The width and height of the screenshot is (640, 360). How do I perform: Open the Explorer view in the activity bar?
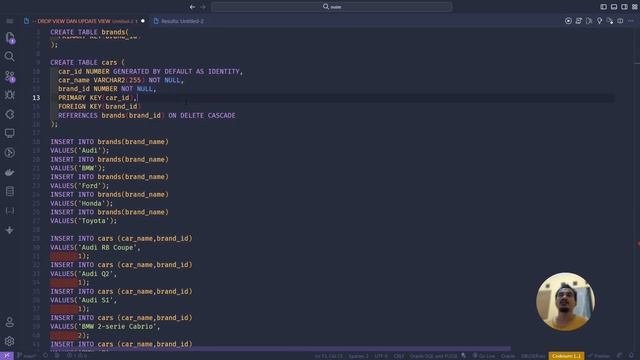click(x=10, y=38)
